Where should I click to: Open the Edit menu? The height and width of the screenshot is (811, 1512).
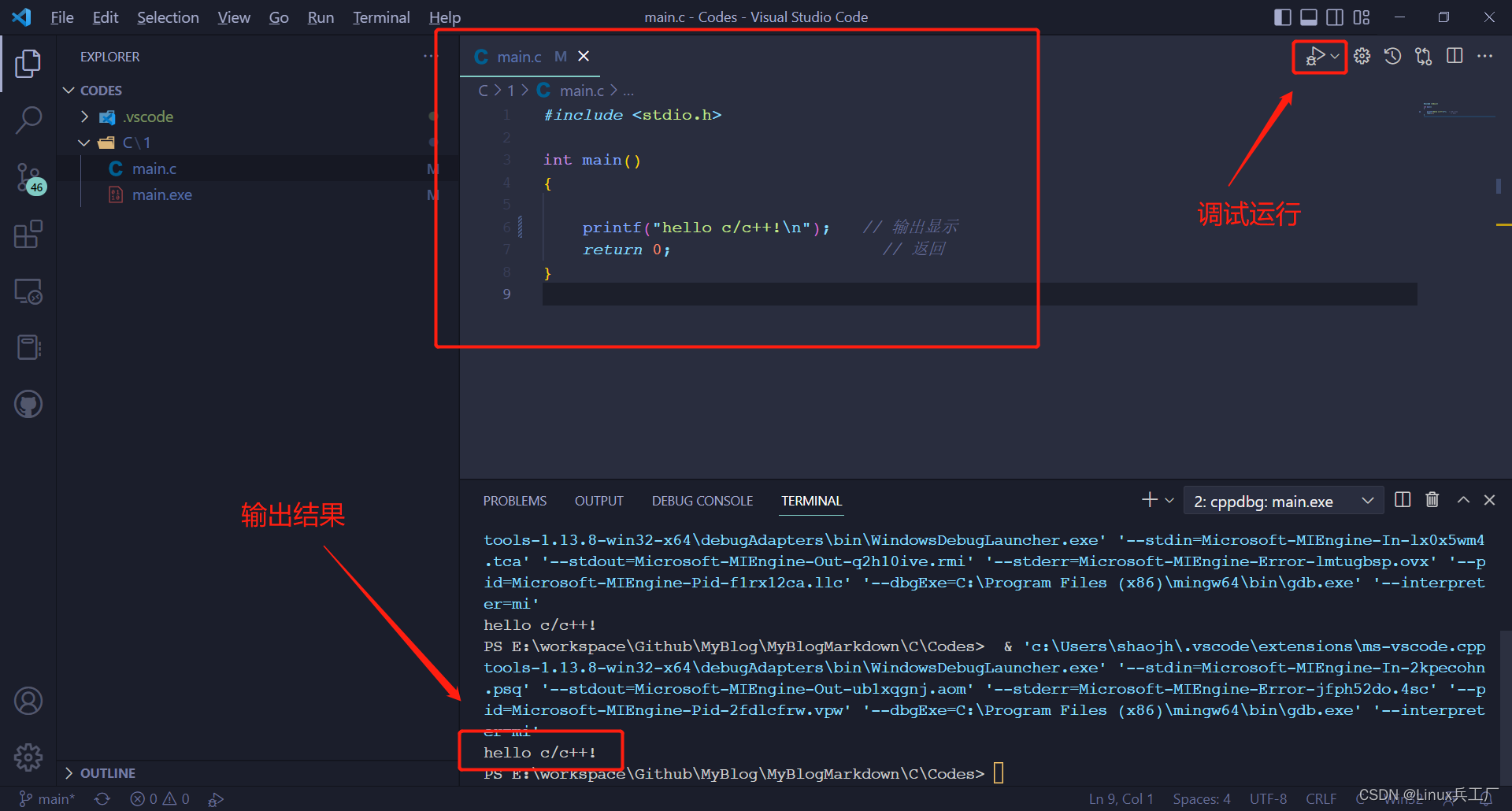106,17
